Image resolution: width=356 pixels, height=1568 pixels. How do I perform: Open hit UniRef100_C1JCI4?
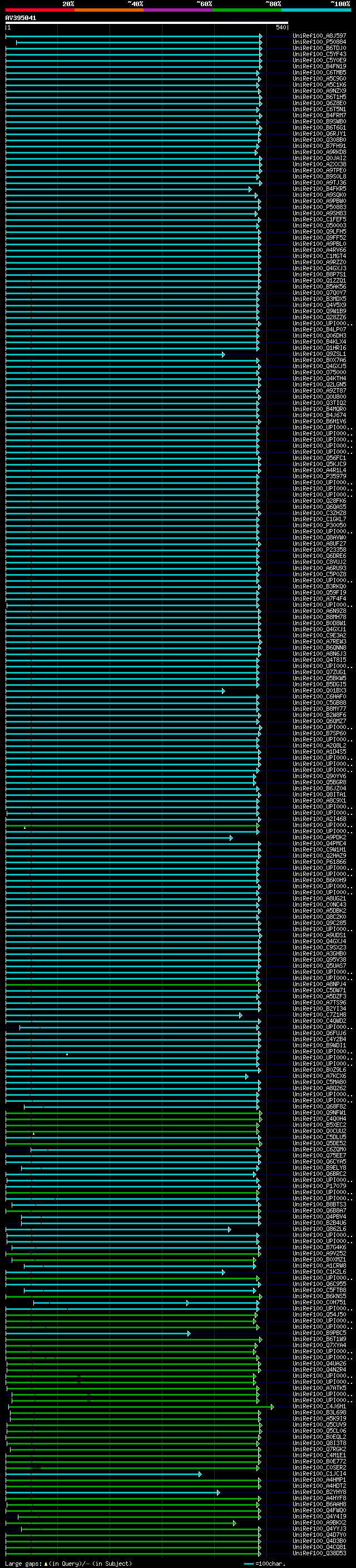coord(319,1473)
